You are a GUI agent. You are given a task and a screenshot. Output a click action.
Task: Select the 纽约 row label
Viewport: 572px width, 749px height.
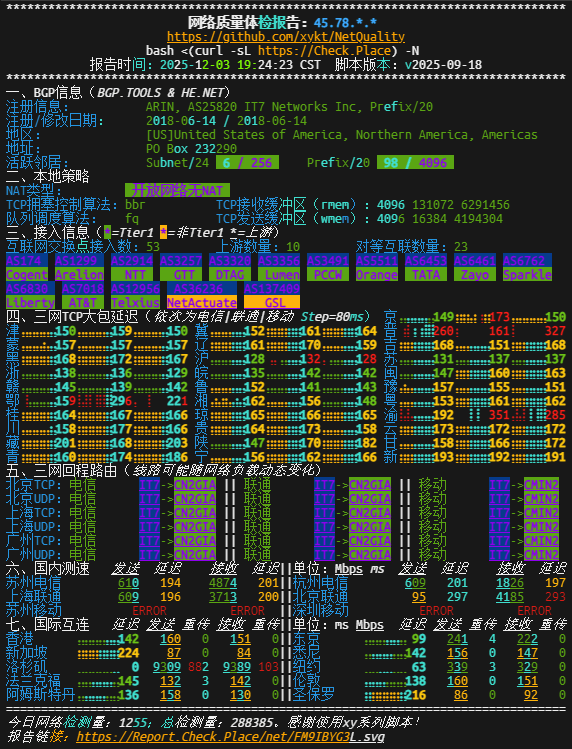point(307,667)
